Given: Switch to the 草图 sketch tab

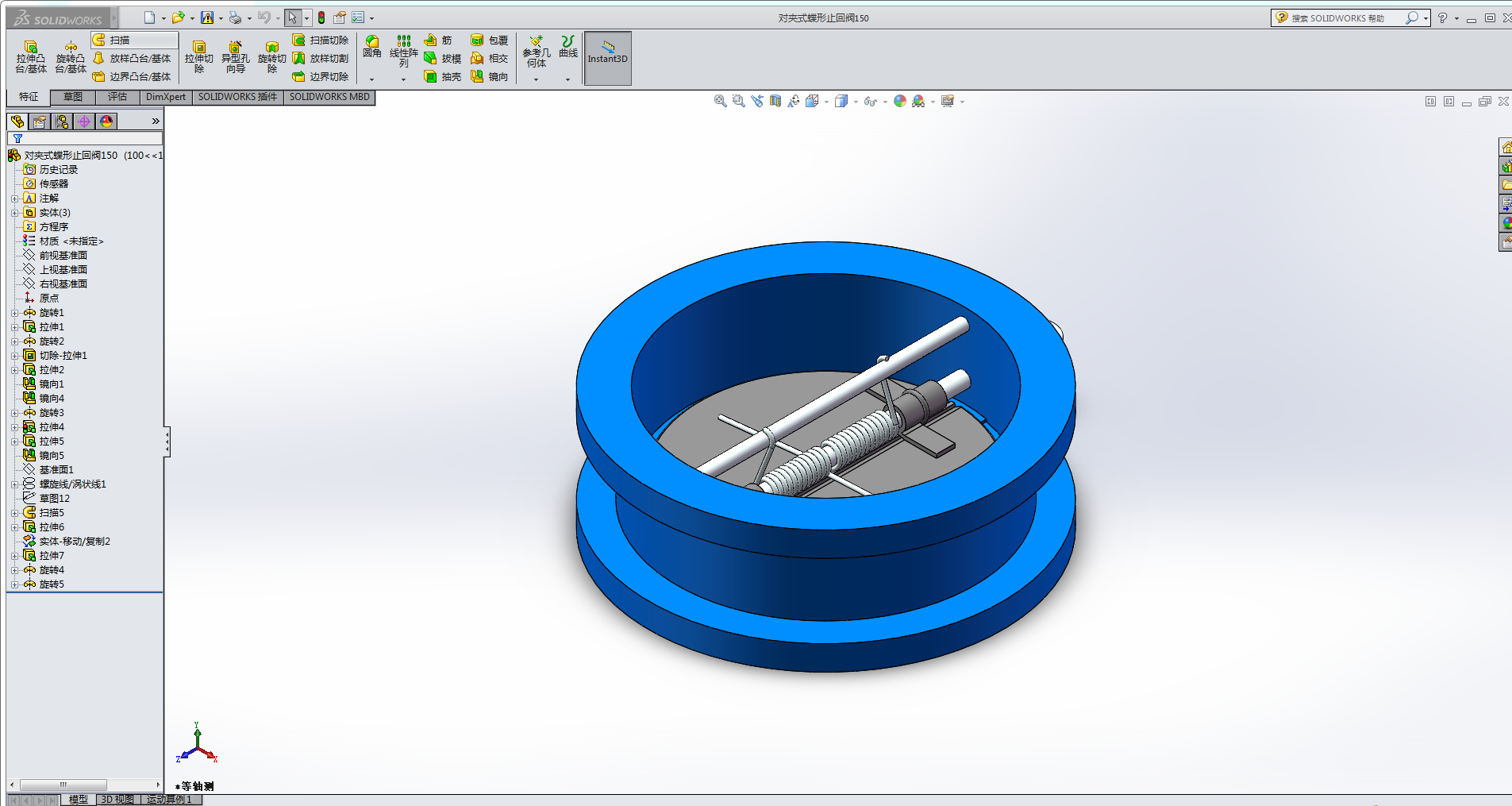Looking at the screenshot, I should [73, 97].
